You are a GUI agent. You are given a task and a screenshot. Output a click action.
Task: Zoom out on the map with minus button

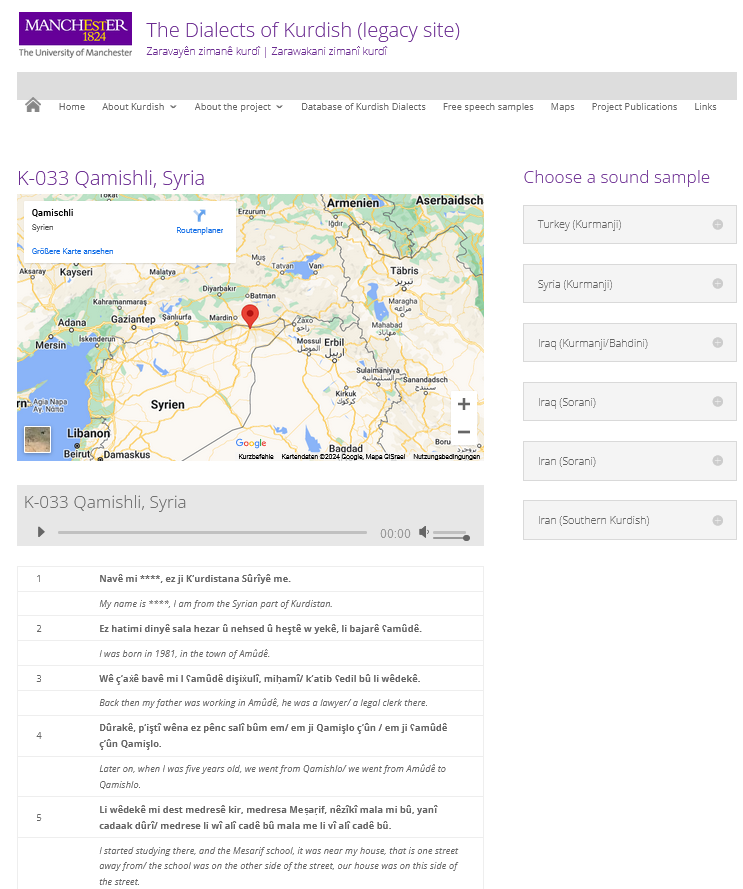[x=464, y=432]
